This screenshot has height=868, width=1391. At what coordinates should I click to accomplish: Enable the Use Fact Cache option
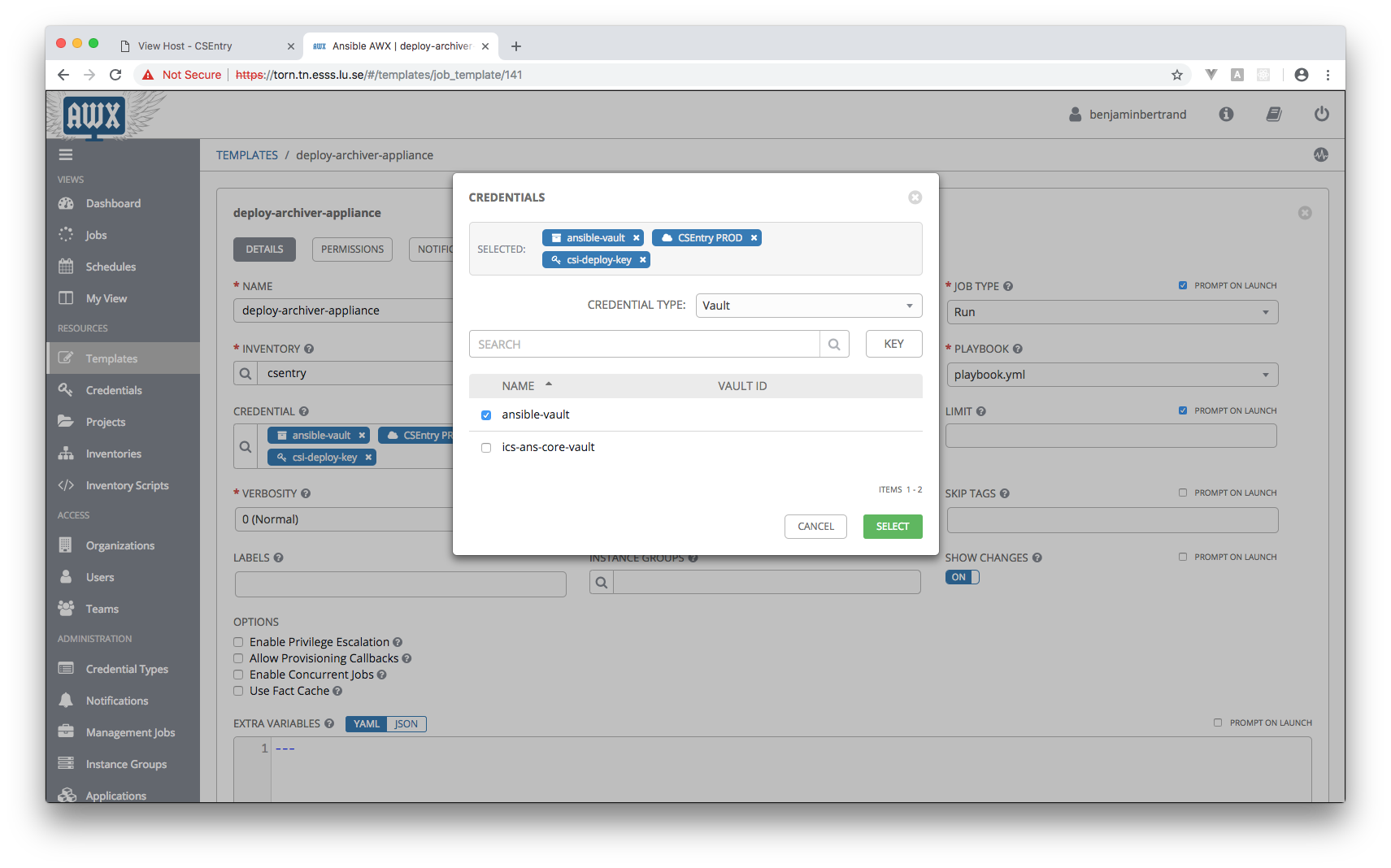pyautogui.click(x=237, y=690)
